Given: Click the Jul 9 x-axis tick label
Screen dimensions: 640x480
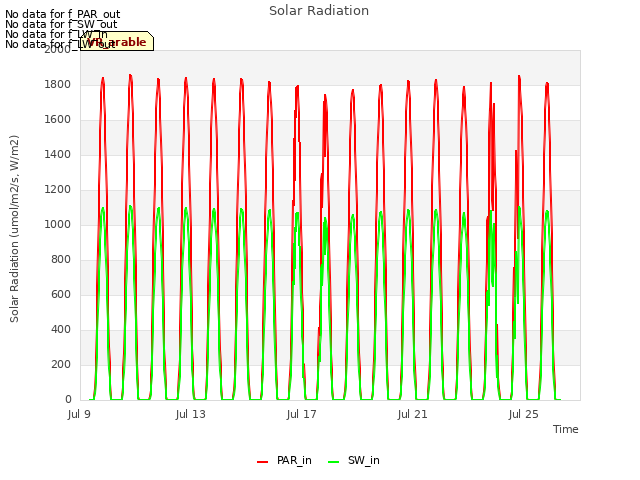Looking at the screenshot, I should (79, 414).
